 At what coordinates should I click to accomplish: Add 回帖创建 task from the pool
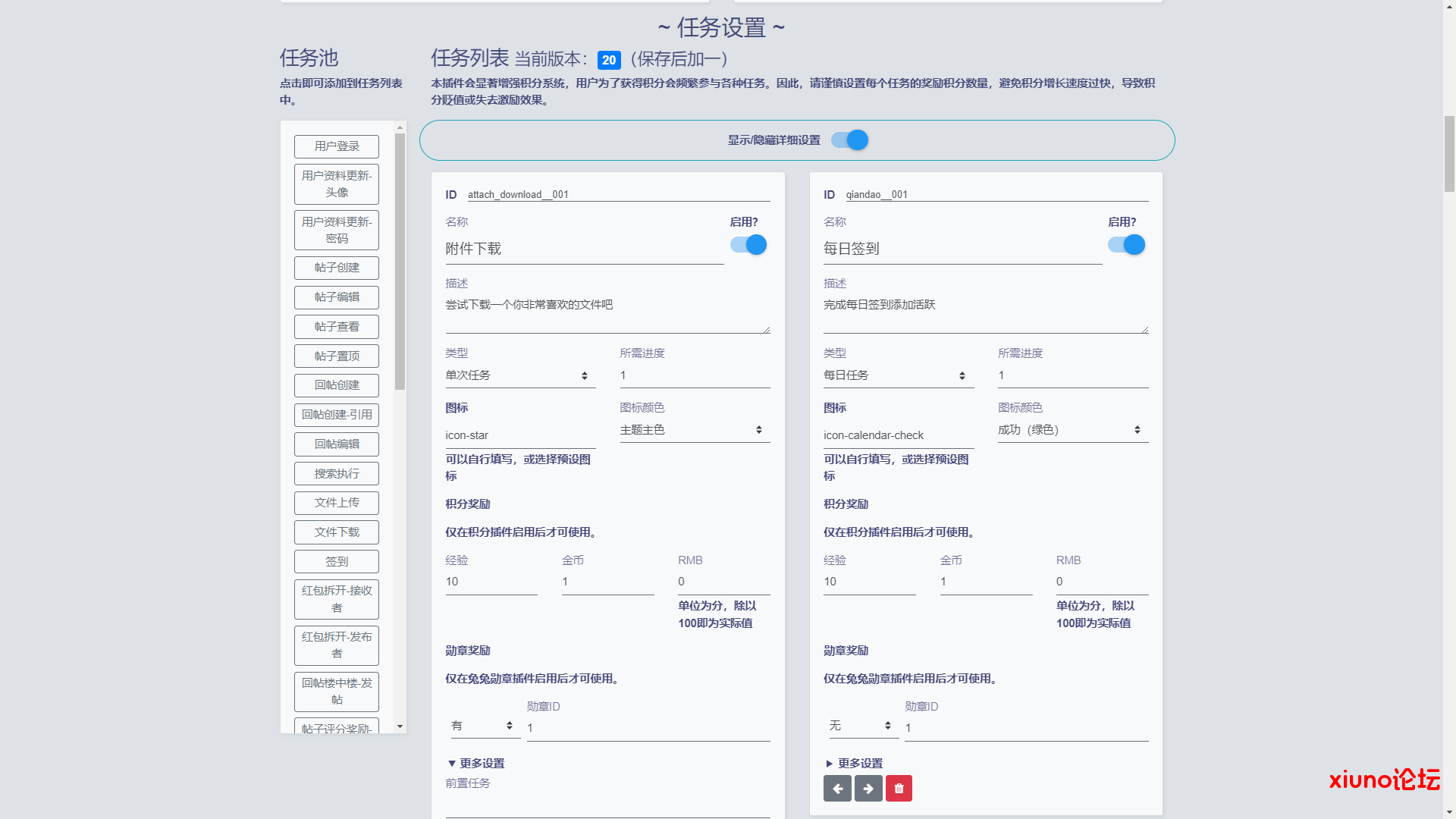coord(337,385)
